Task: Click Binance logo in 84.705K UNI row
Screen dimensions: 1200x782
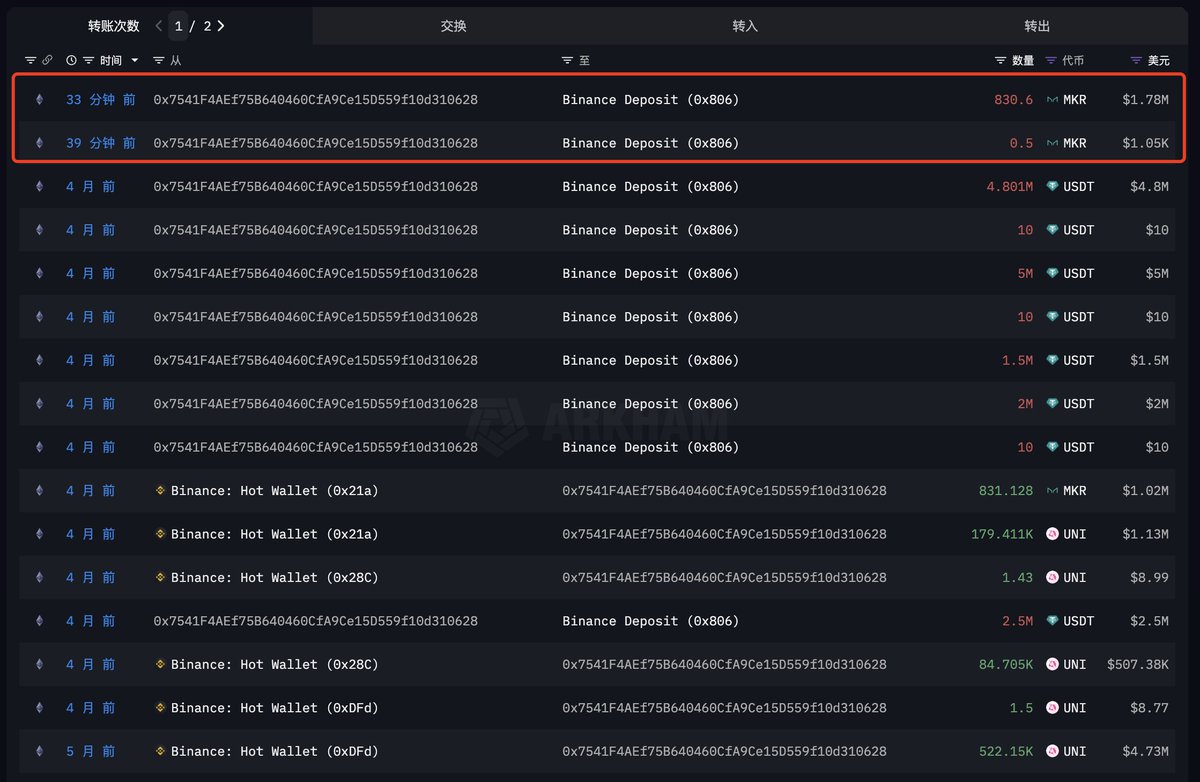Action: click(x=160, y=664)
